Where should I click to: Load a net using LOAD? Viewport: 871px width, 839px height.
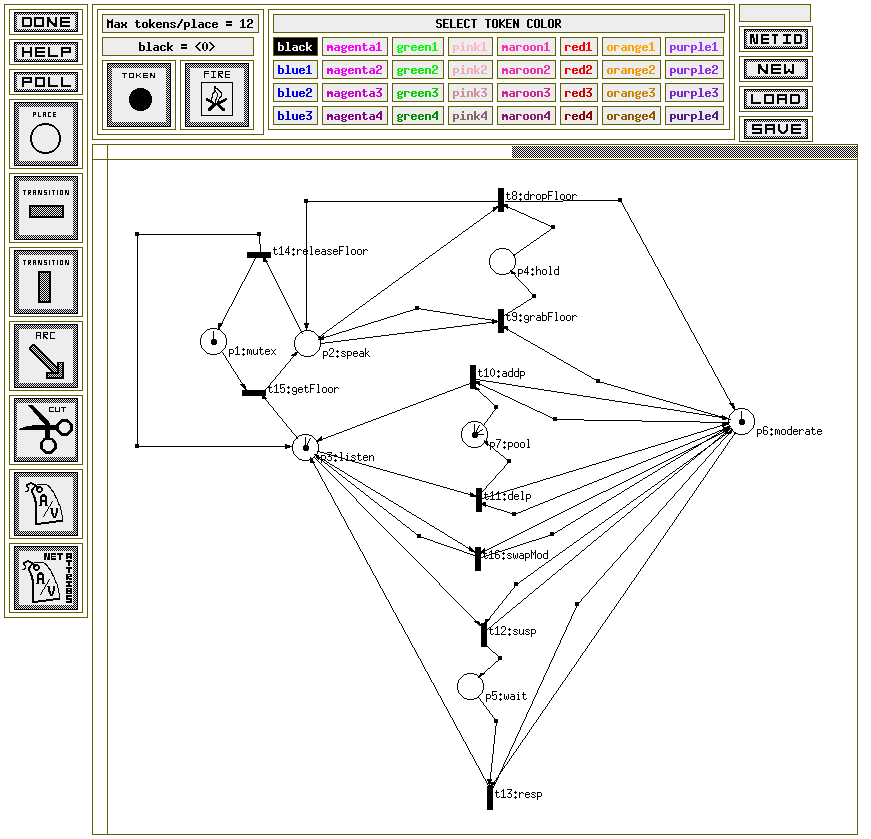(x=775, y=99)
